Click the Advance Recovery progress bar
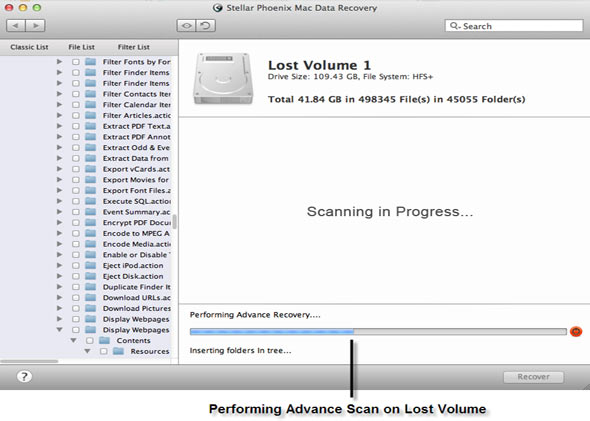Viewport: 590px width, 421px height. pos(378,331)
